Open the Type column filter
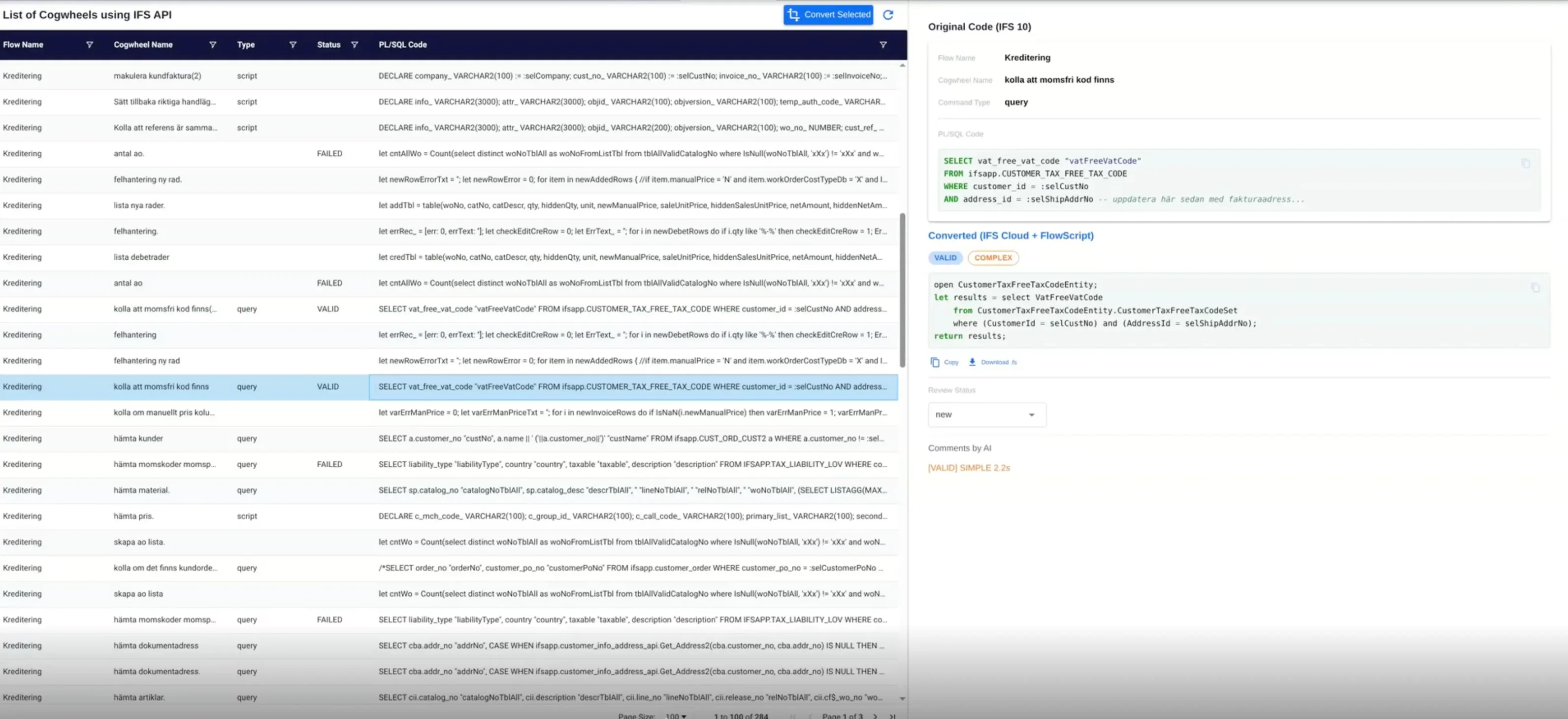Screen dimensions: 1568x719 click(x=293, y=44)
